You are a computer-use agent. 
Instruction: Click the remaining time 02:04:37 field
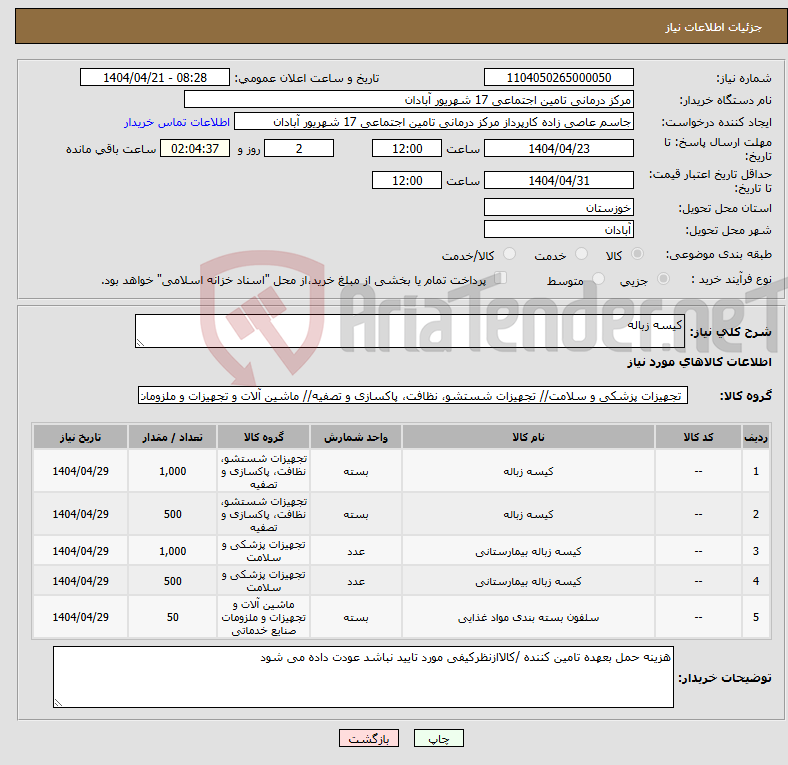coord(195,148)
